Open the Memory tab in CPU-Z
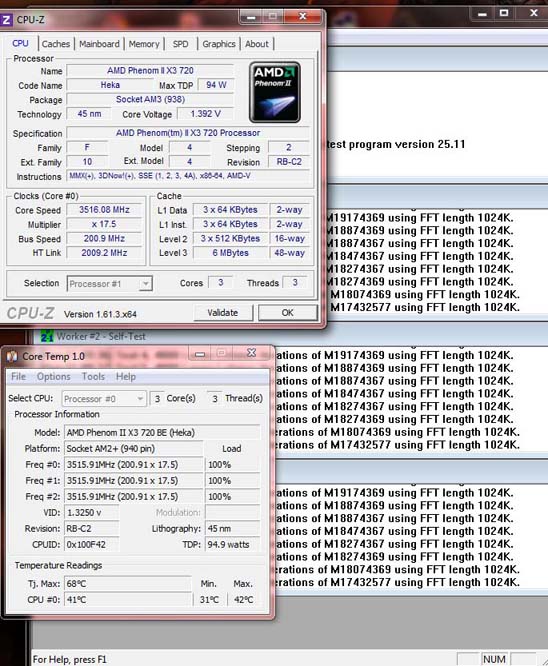 [144, 44]
